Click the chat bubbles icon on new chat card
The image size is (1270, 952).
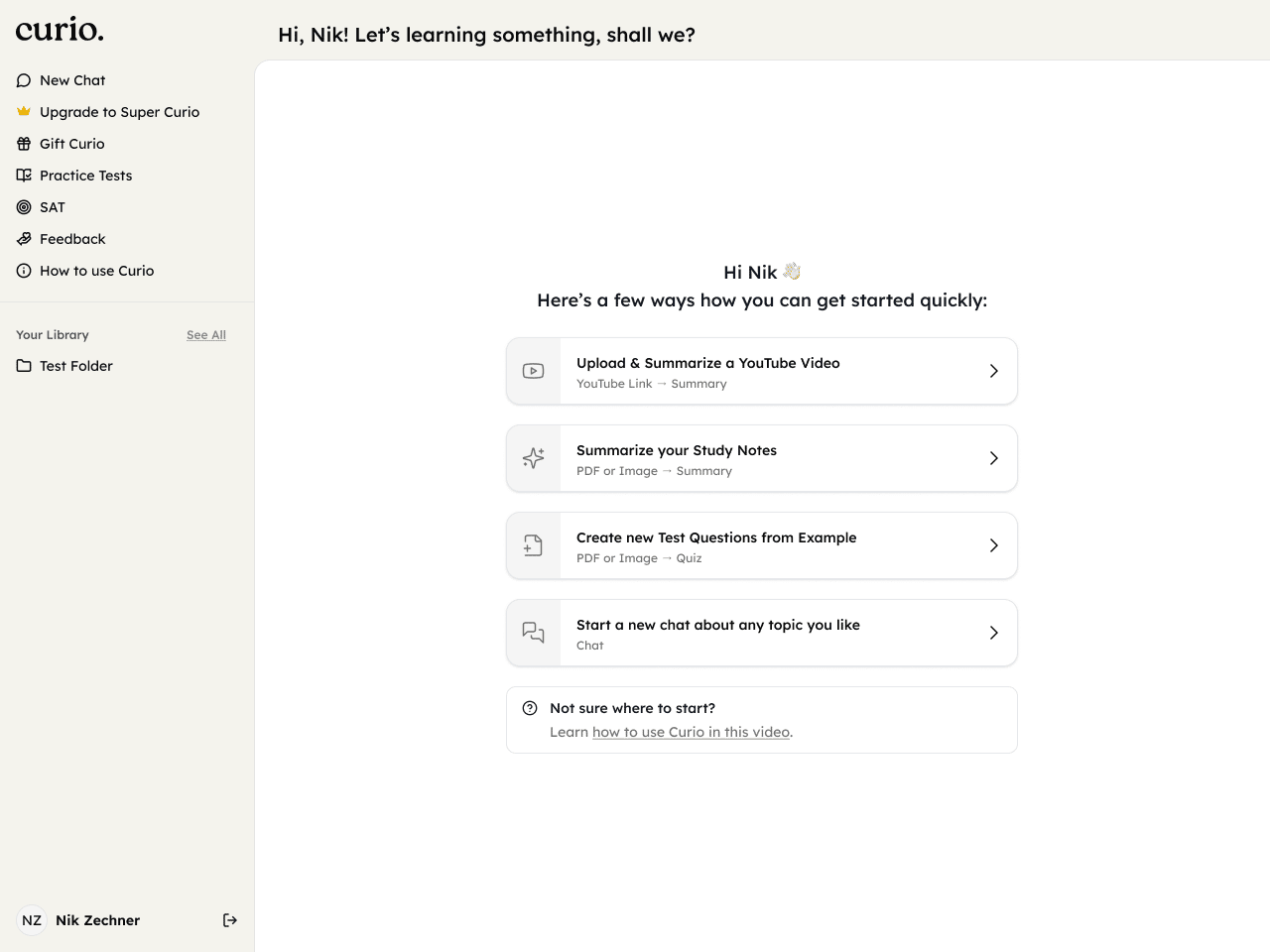[x=534, y=633]
